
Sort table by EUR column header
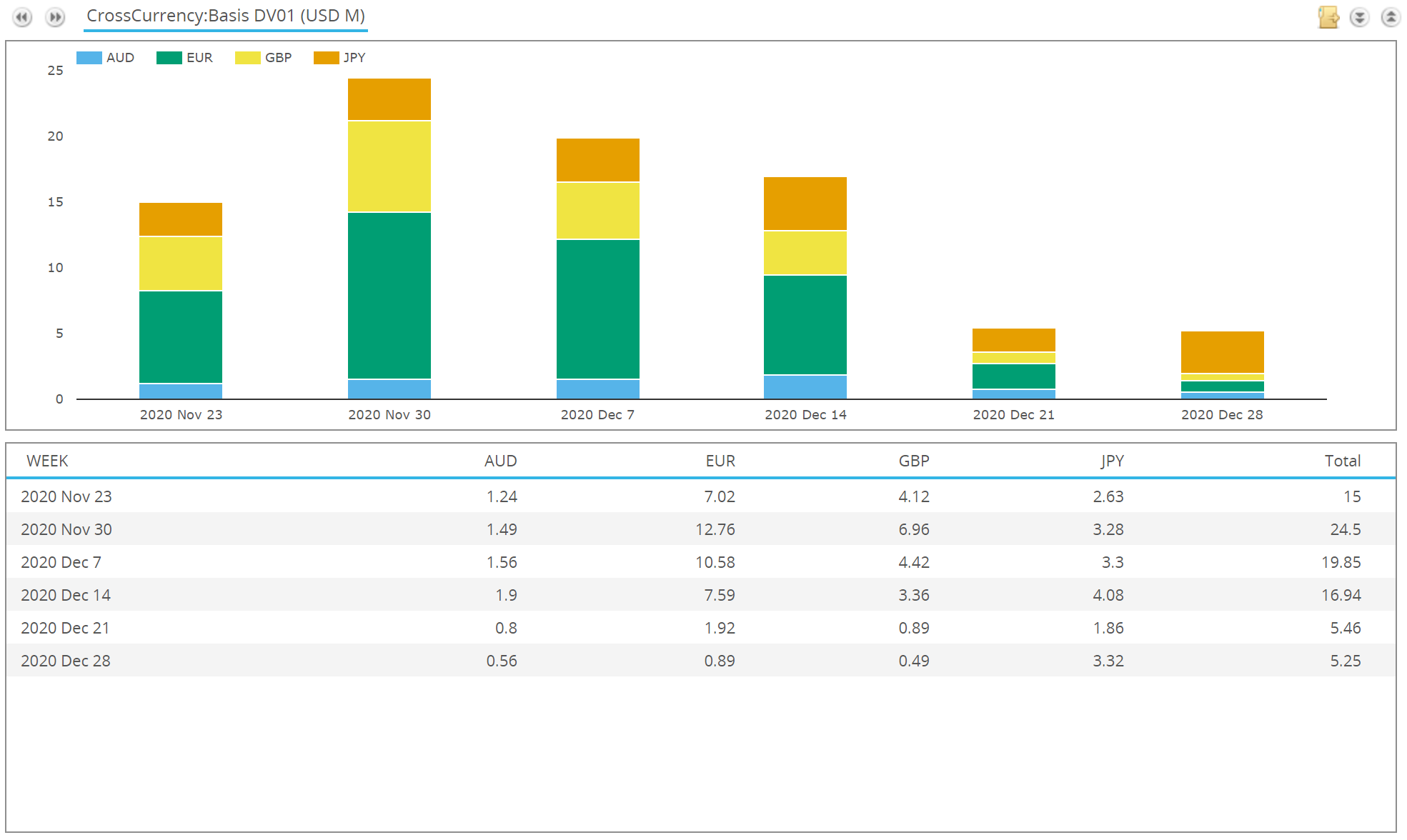720,461
